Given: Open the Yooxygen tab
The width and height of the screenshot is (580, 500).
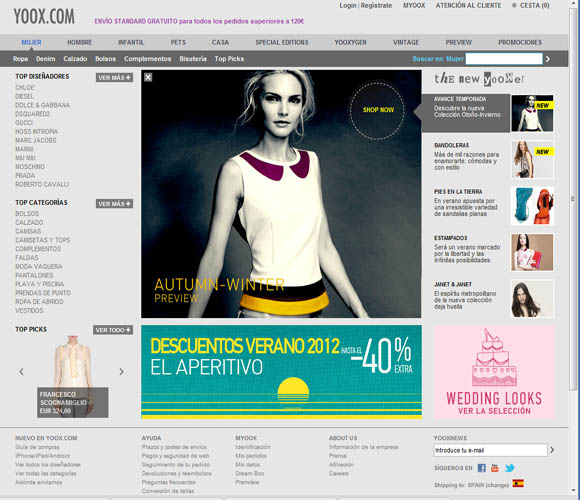Looking at the screenshot, I should tap(350, 42).
